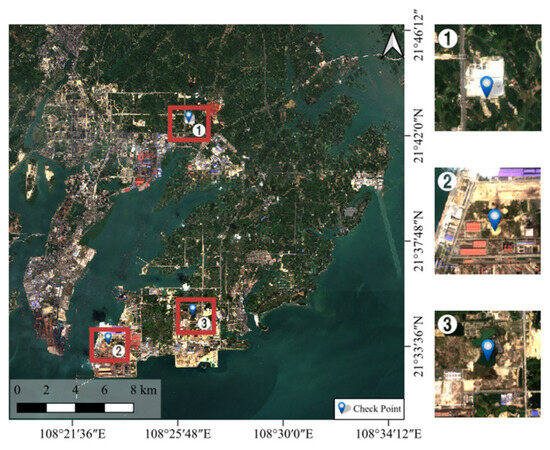Click the Check Point legend pin icon
550x450 pixels.
[x=342, y=408]
